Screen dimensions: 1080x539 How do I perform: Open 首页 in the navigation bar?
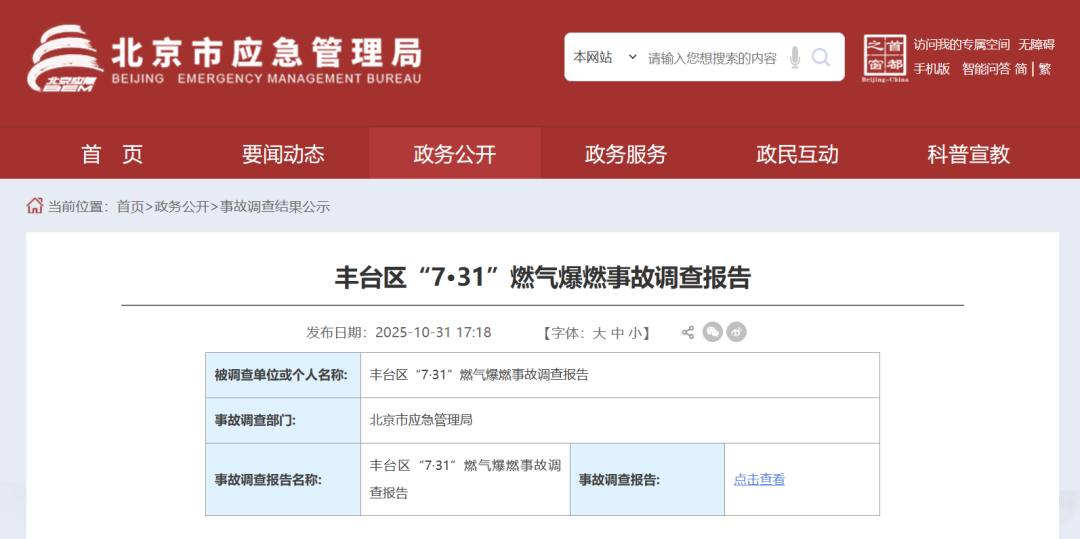112,154
